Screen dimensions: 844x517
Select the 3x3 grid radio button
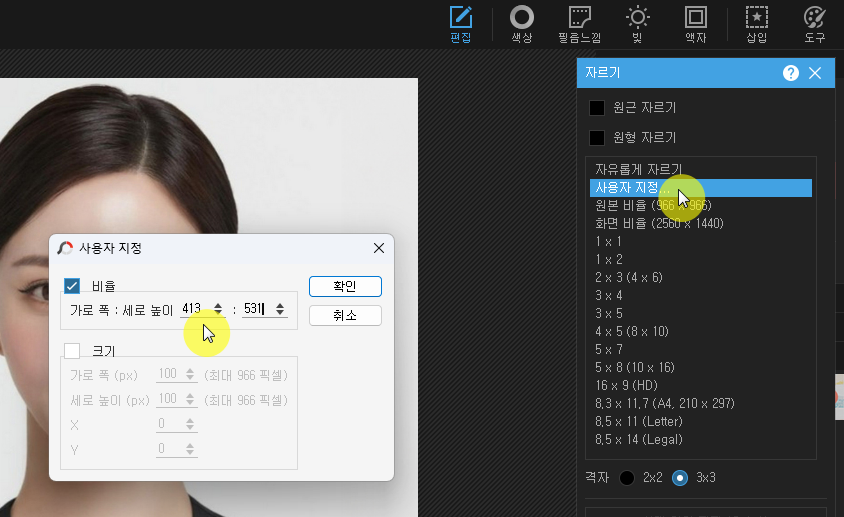(680, 478)
